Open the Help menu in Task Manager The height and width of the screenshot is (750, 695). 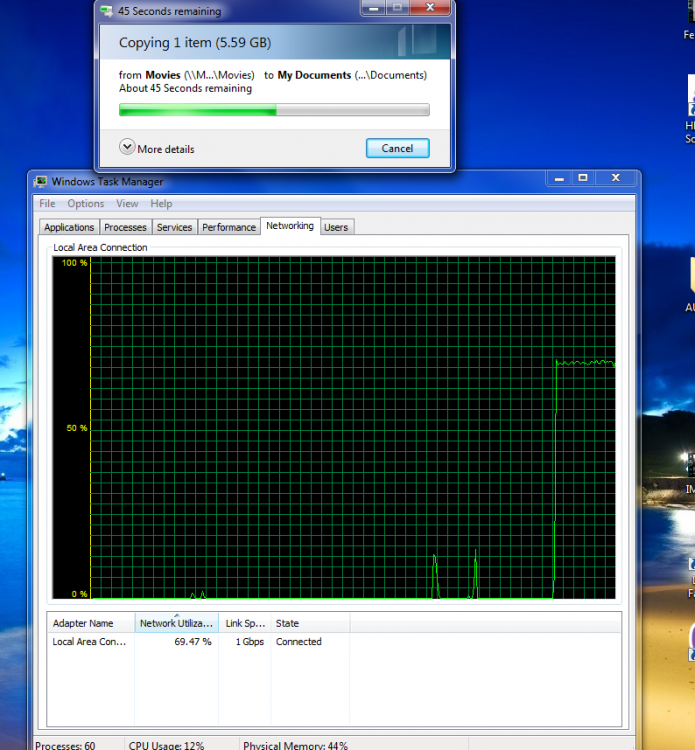tap(161, 203)
